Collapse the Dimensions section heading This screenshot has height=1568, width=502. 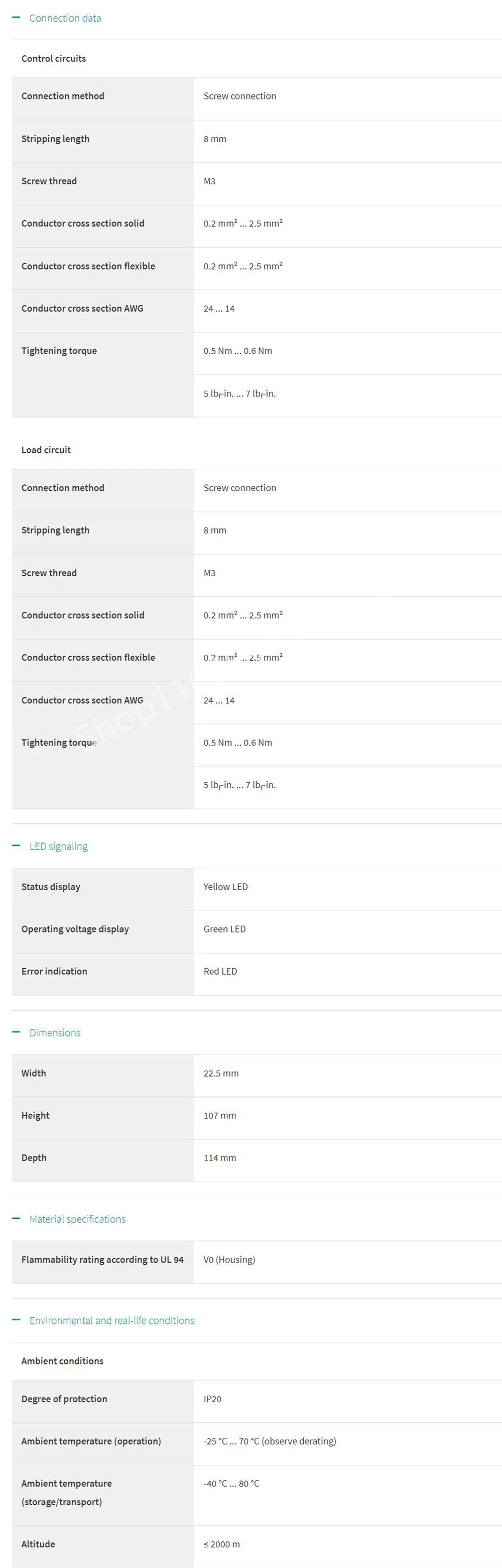click(55, 1032)
